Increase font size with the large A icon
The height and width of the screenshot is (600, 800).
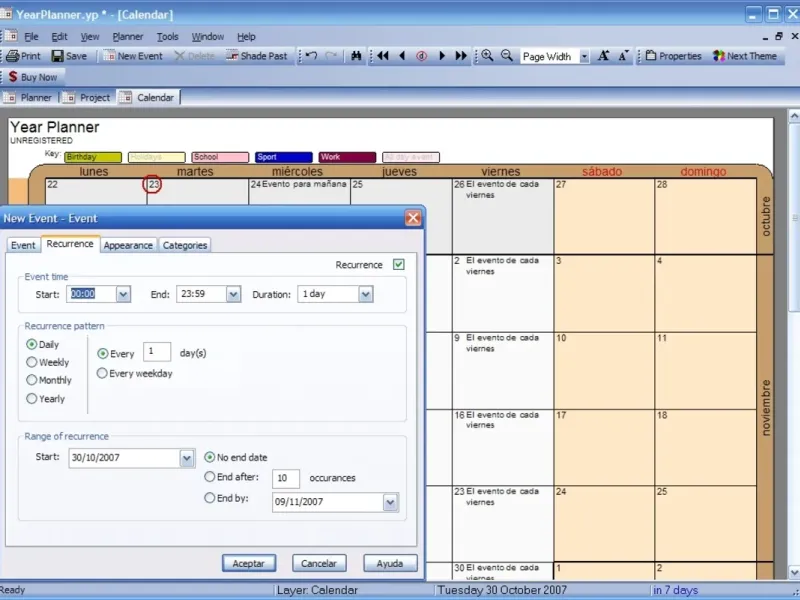(x=603, y=56)
